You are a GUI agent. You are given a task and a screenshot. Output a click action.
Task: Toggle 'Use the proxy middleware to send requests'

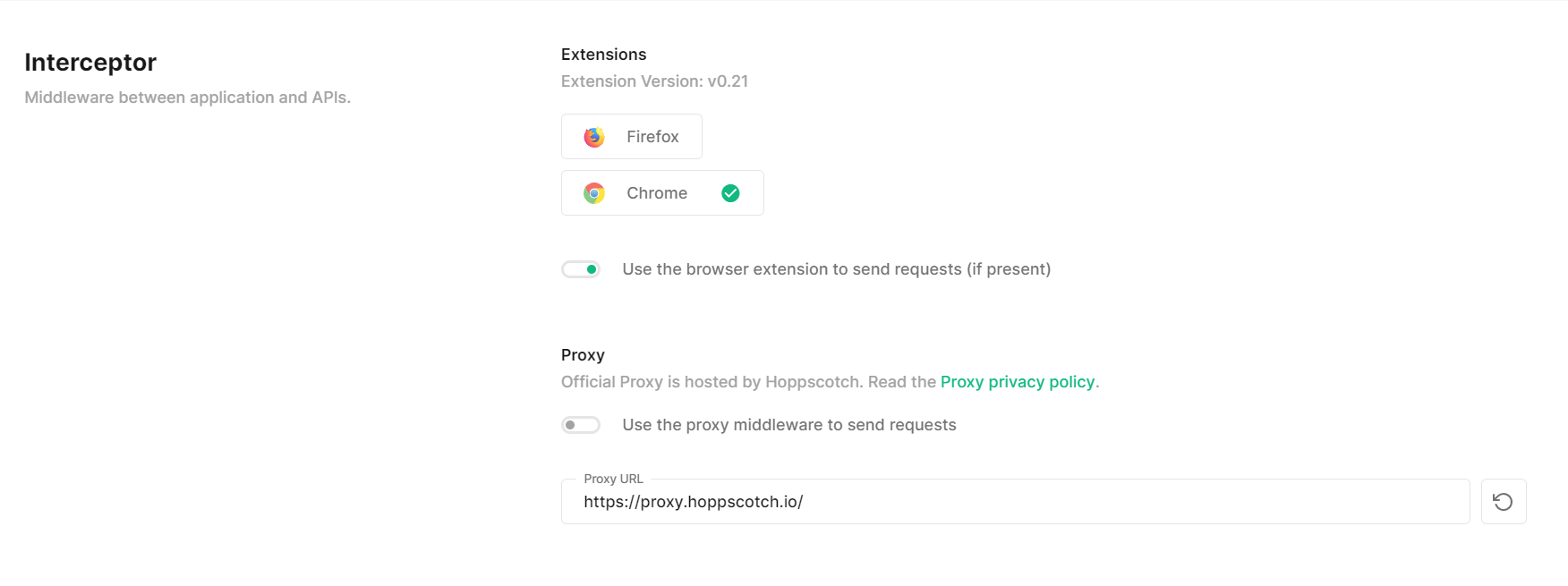[x=580, y=424]
